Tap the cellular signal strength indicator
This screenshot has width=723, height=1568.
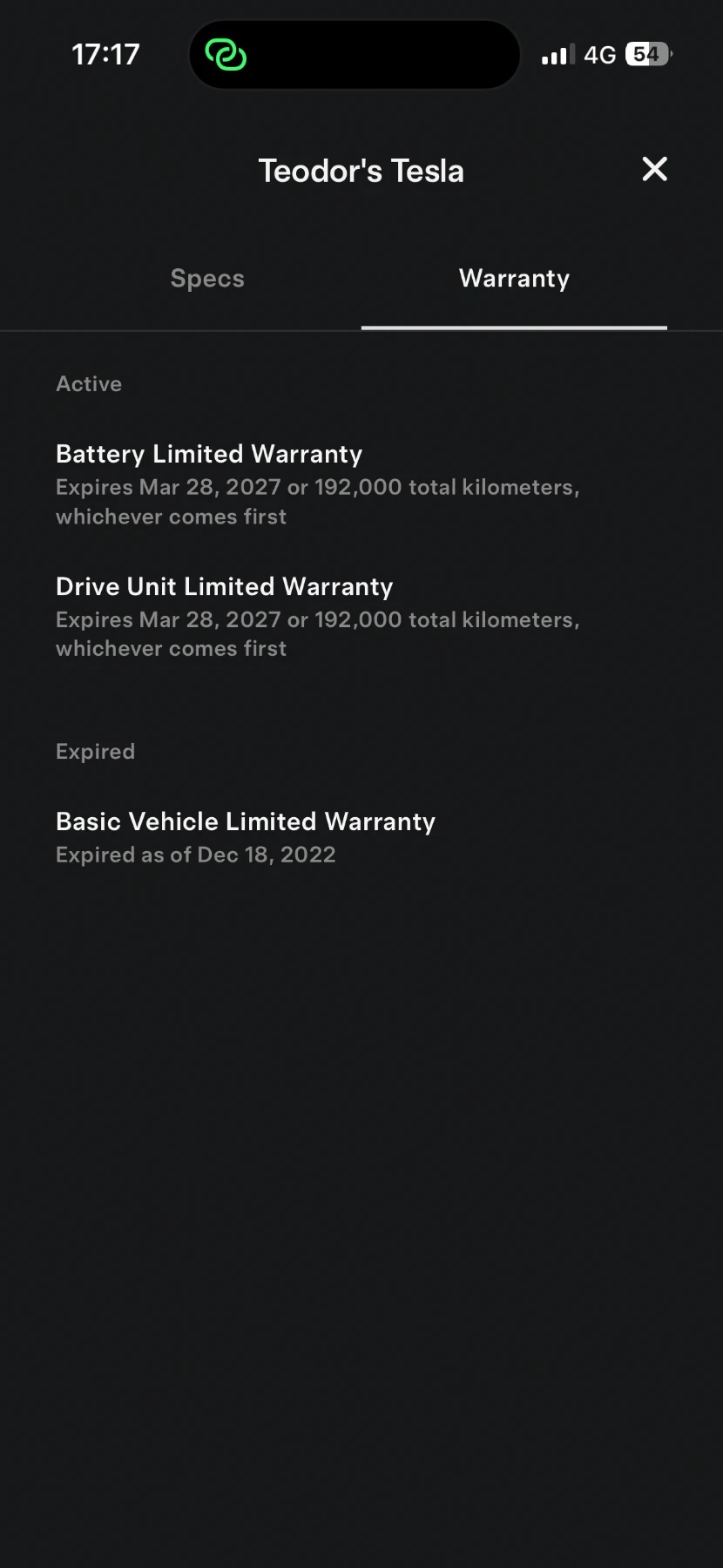tap(556, 54)
